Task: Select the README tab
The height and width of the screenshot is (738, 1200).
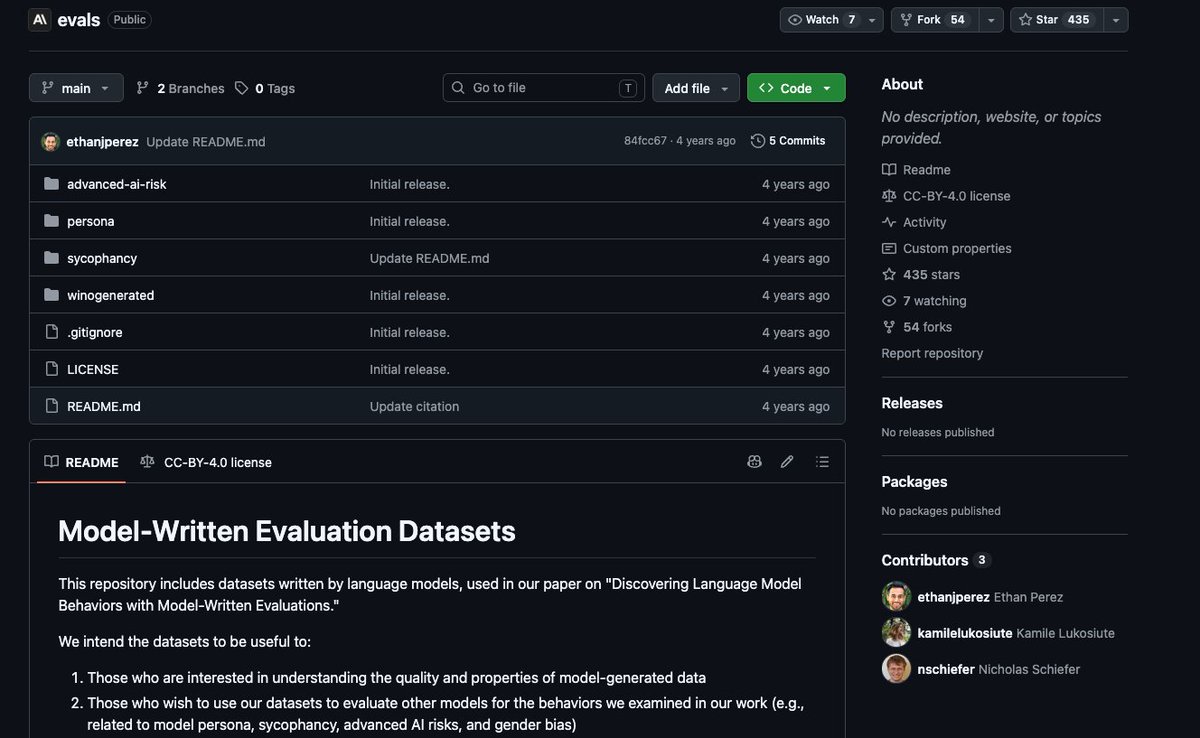Action: click(81, 462)
